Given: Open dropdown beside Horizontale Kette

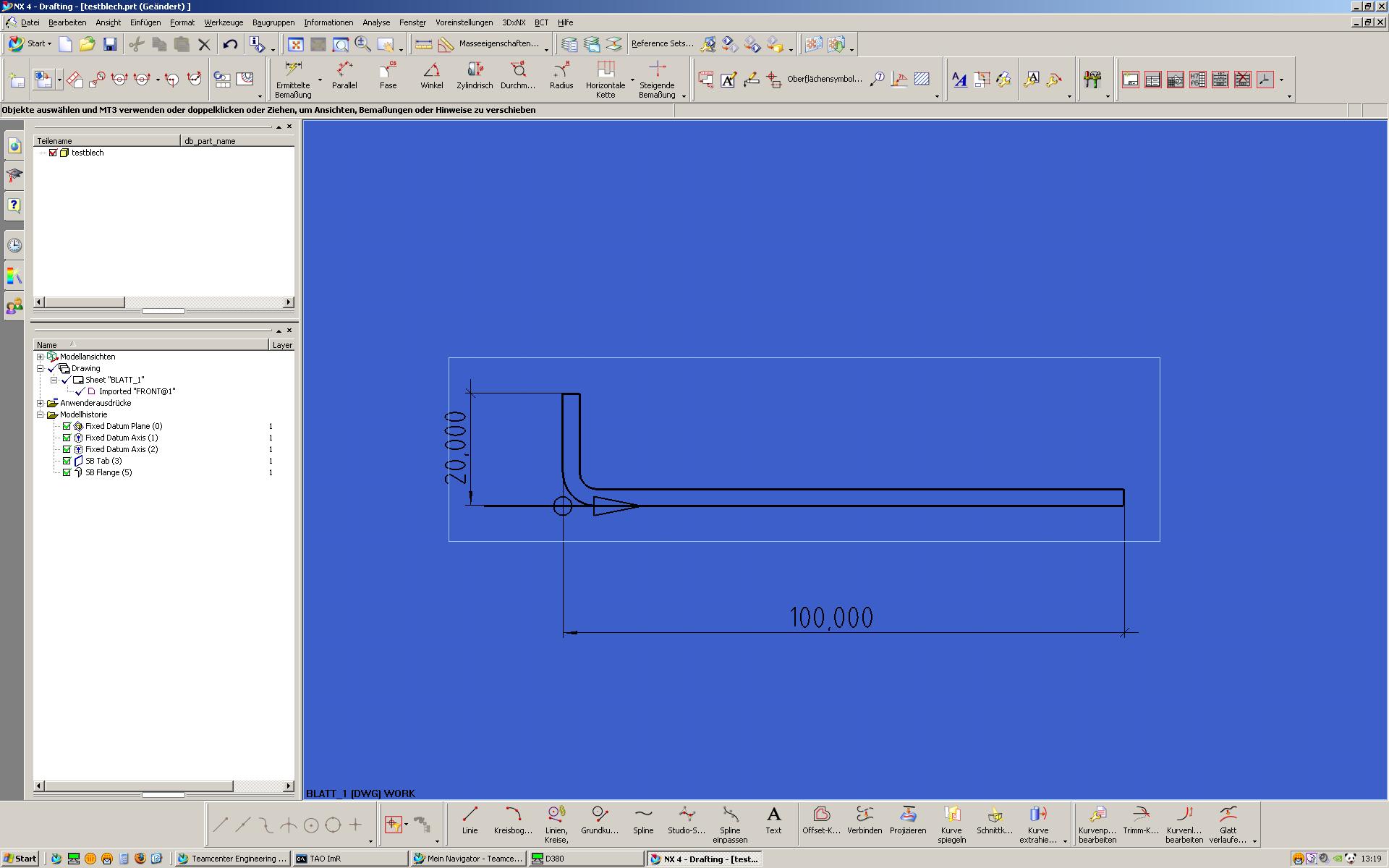Looking at the screenshot, I should point(632,80).
